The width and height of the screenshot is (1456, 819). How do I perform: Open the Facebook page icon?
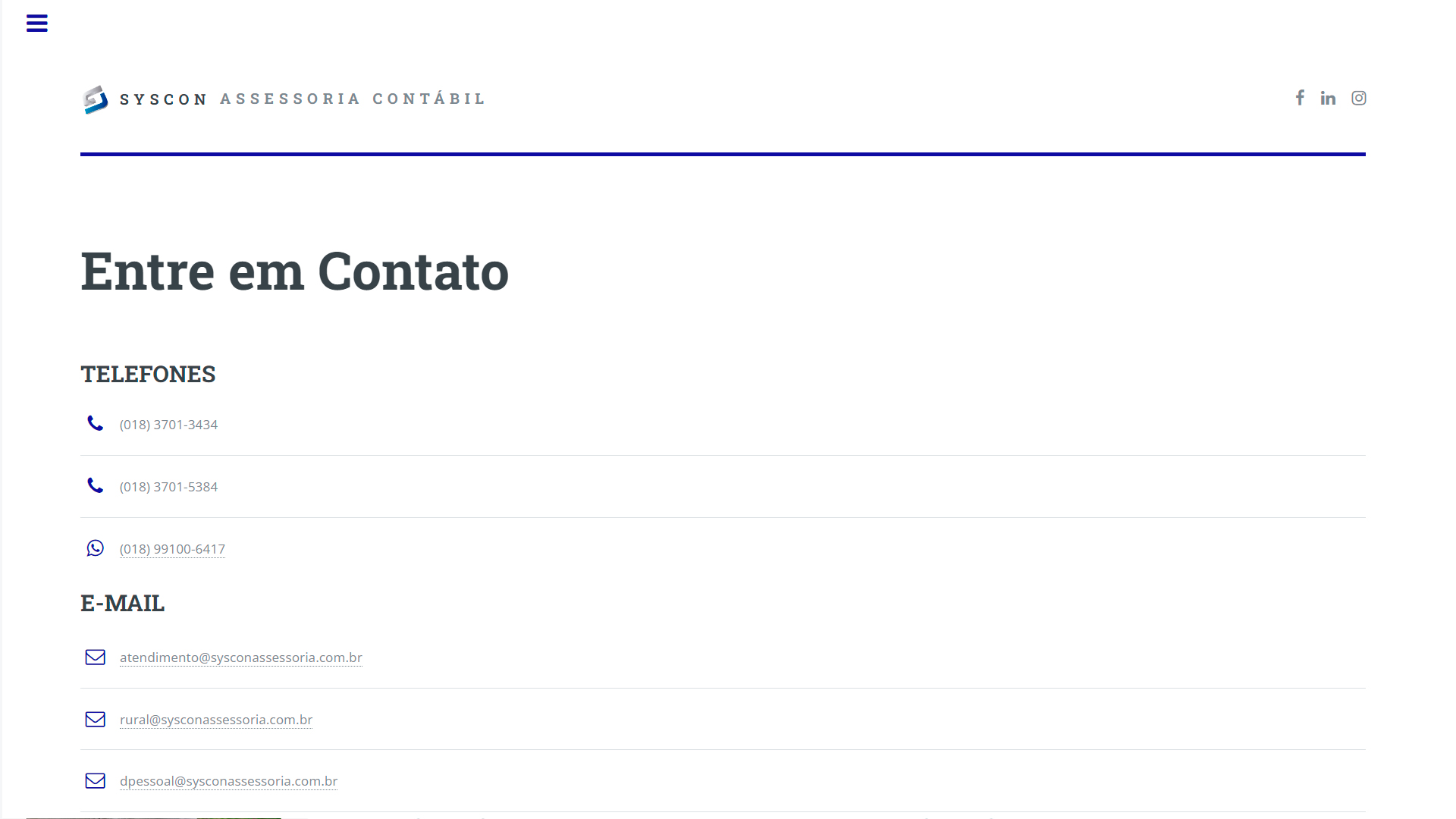coord(1300,98)
